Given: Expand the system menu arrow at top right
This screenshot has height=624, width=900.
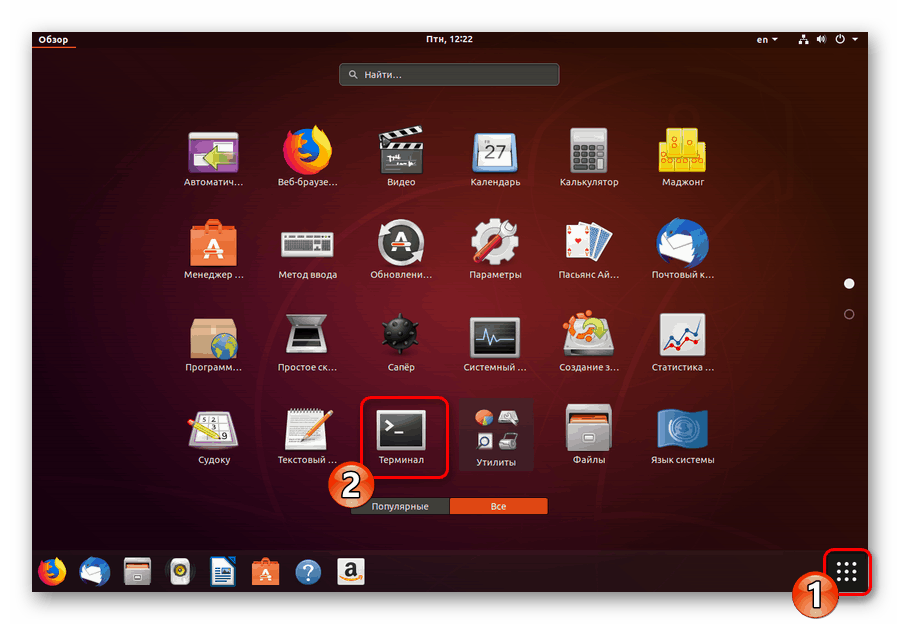Looking at the screenshot, I should point(855,40).
